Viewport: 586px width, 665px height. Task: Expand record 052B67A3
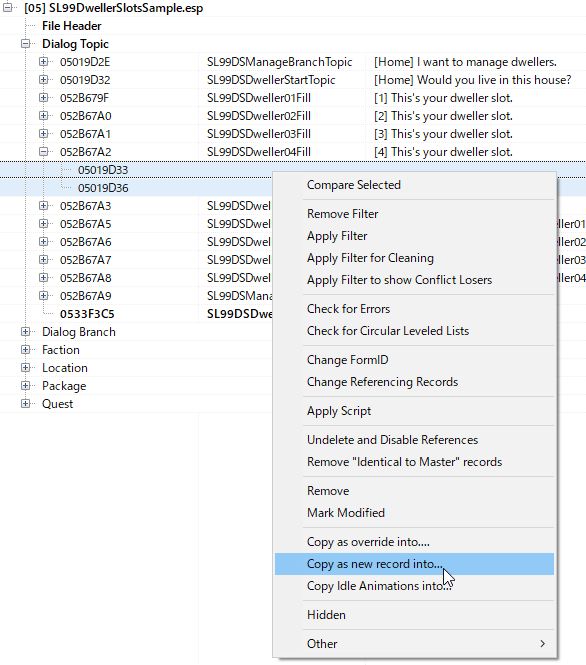(43, 206)
